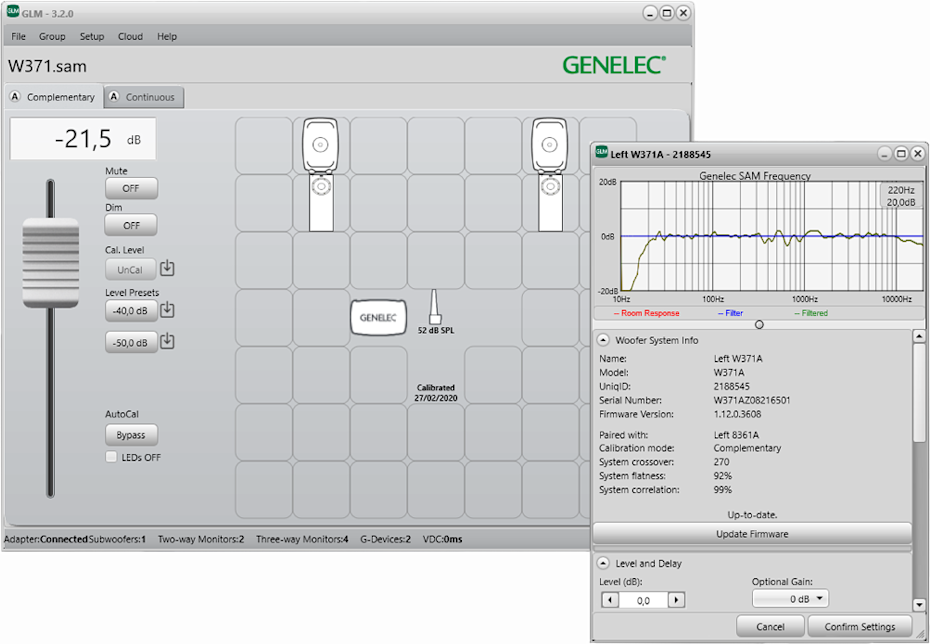Confirm Settings for the W371A woofer
Screen dimensions: 930x644
pos(858,626)
